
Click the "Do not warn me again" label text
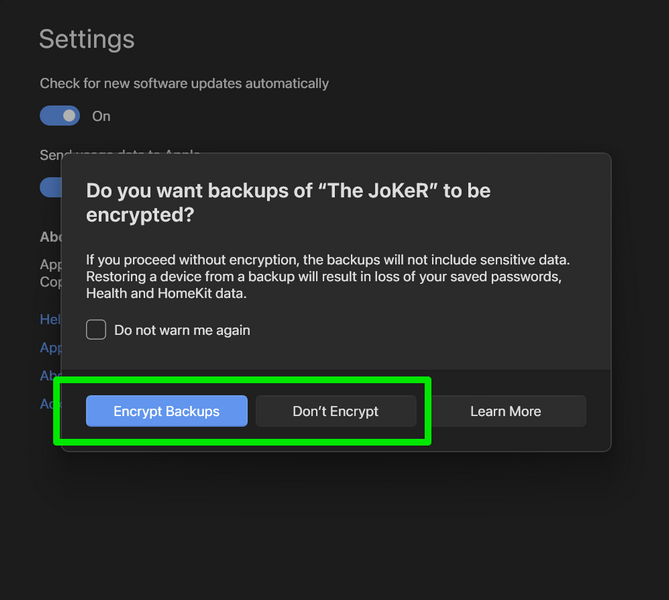182,330
